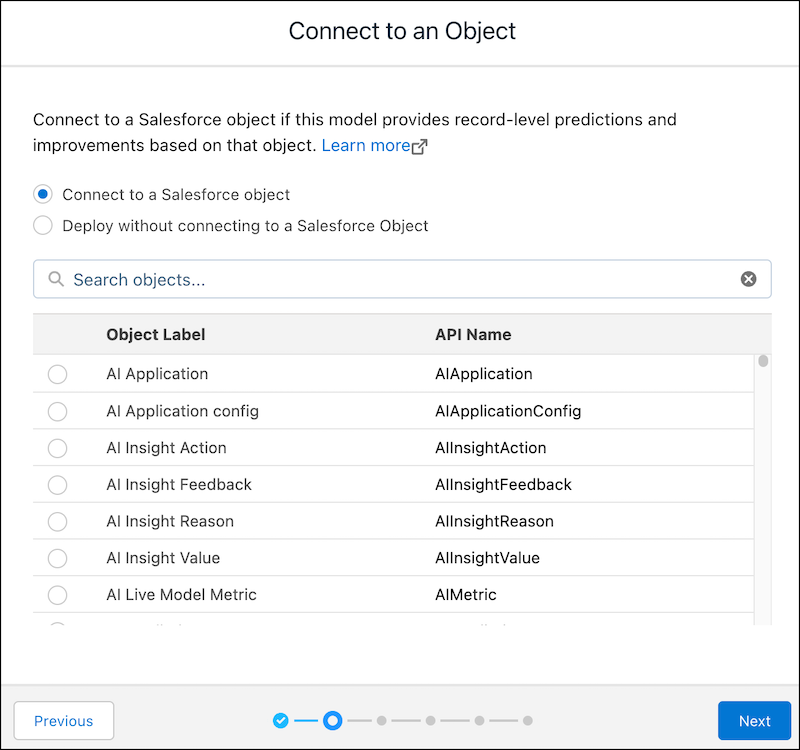
Task: Click the object list scrollbar thumb
Action: 763,361
